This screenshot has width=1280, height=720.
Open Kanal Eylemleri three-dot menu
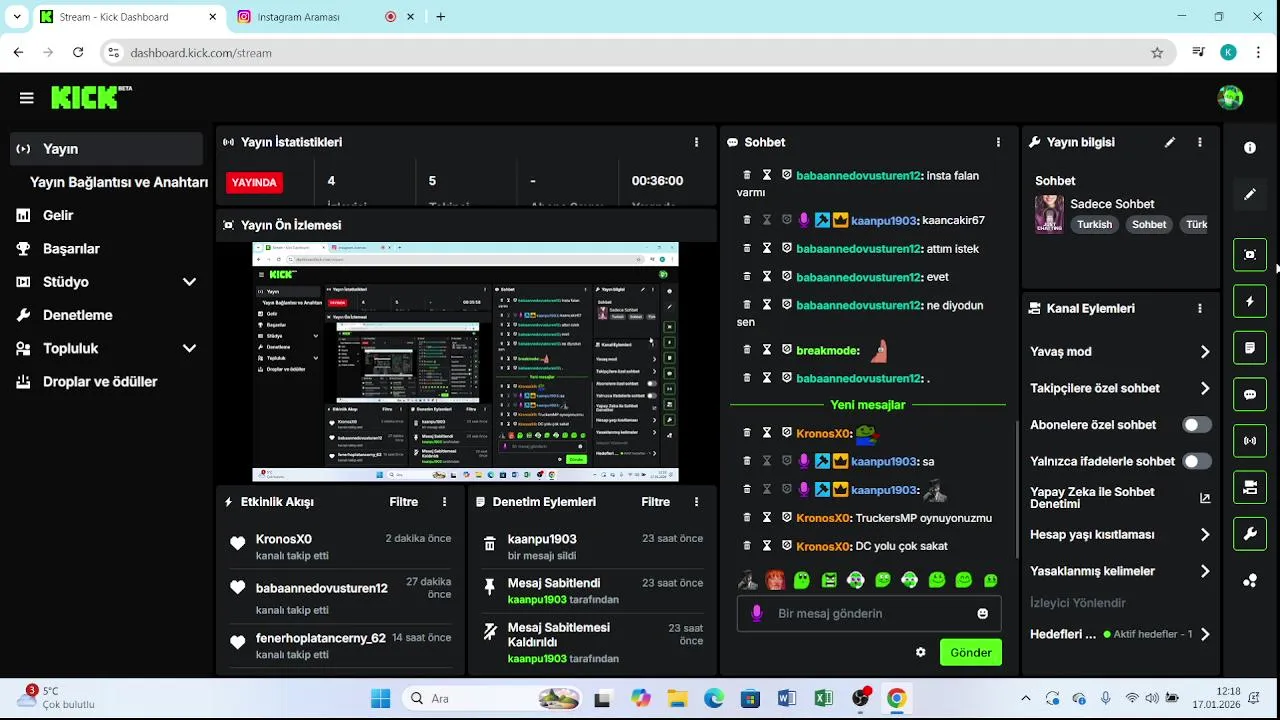tap(1200, 309)
